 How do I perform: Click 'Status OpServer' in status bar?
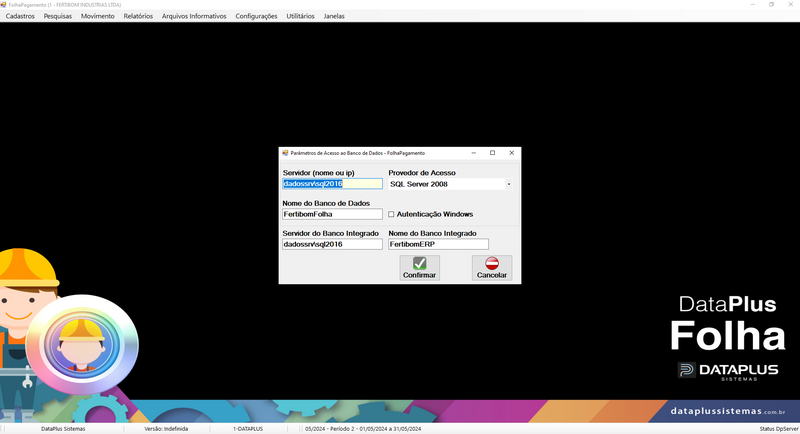(x=779, y=429)
